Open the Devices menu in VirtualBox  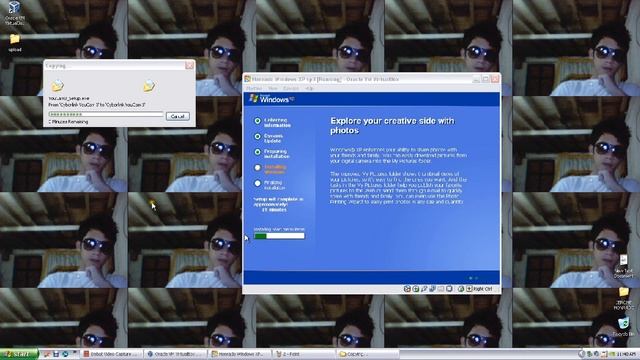(291, 88)
